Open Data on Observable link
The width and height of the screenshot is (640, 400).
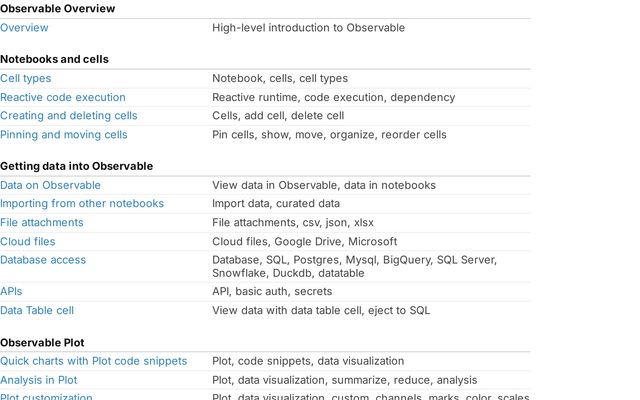click(50, 185)
